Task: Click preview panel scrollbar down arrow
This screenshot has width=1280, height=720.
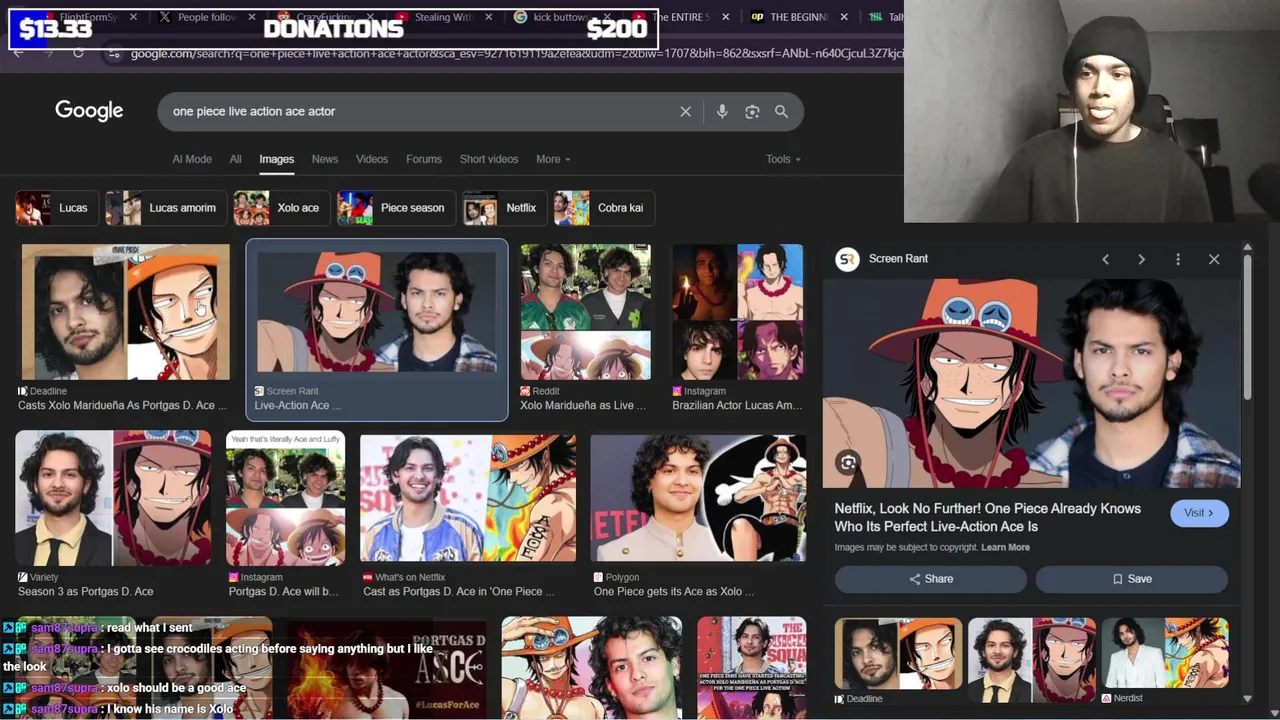Action: coord(1247,699)
